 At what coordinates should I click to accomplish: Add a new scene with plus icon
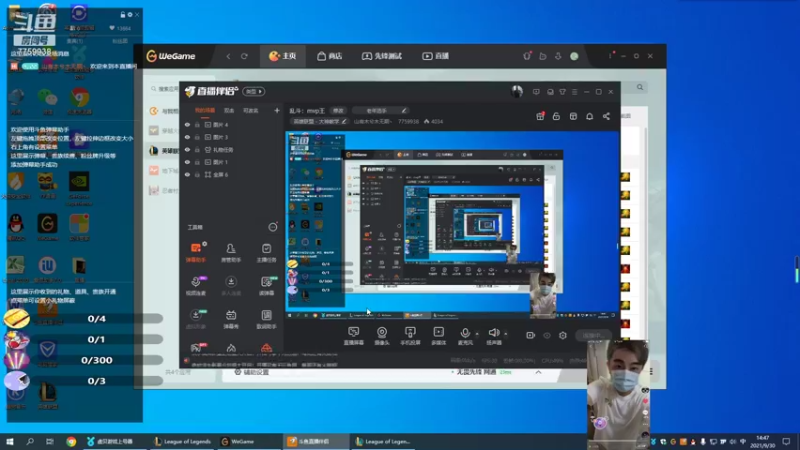click(x=277, y=110)
